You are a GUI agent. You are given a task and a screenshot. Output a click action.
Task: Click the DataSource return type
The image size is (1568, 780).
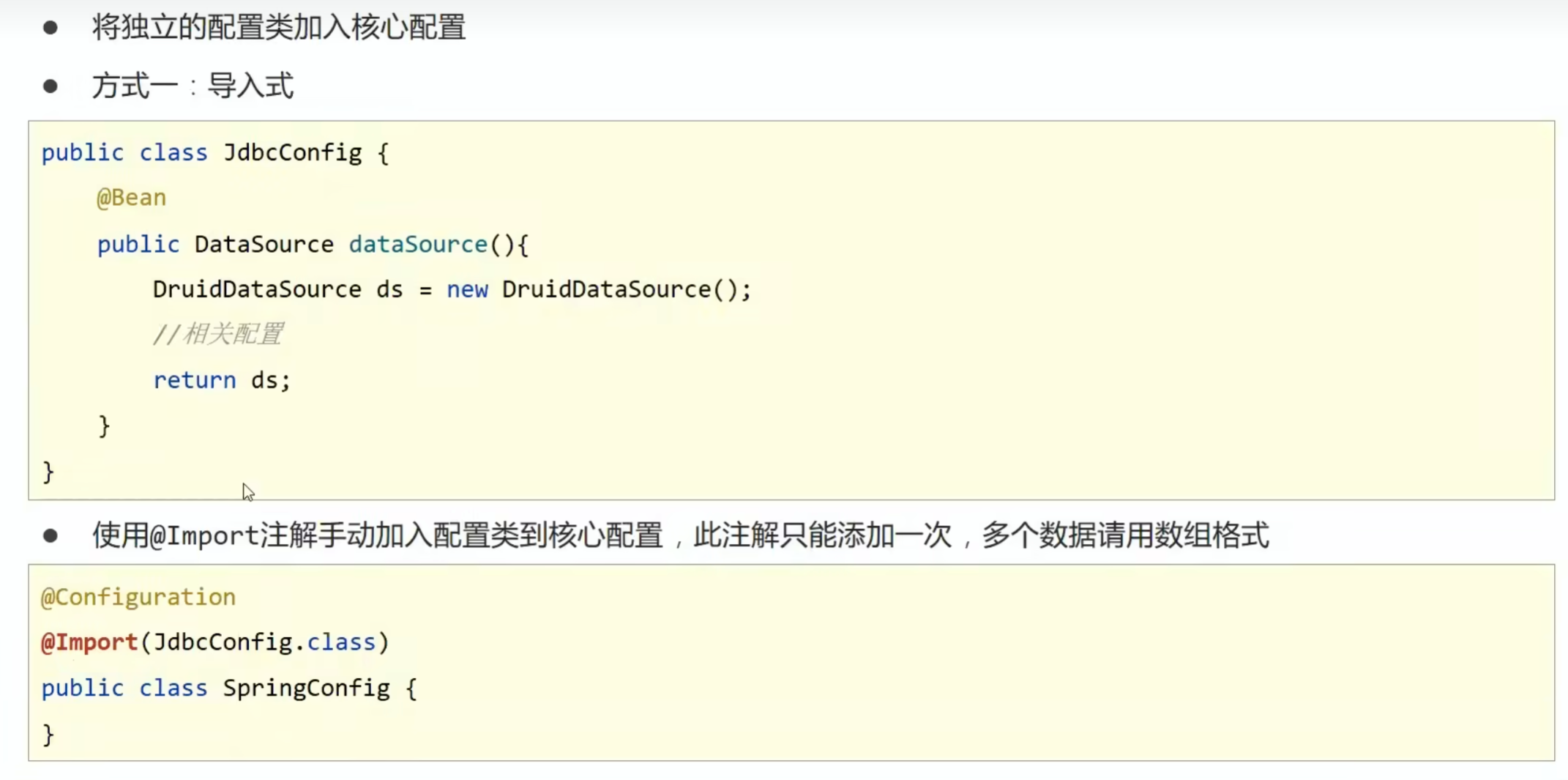[264, 244]
